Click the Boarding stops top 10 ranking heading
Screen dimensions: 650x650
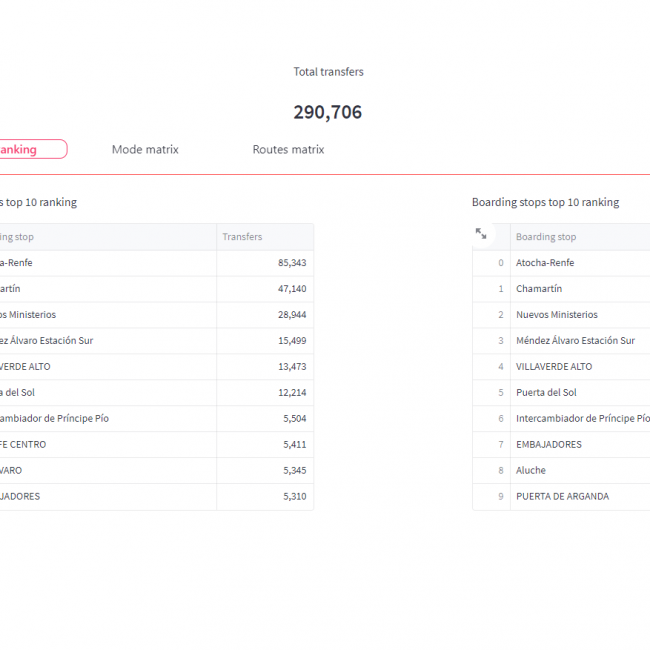pos(545,202)
